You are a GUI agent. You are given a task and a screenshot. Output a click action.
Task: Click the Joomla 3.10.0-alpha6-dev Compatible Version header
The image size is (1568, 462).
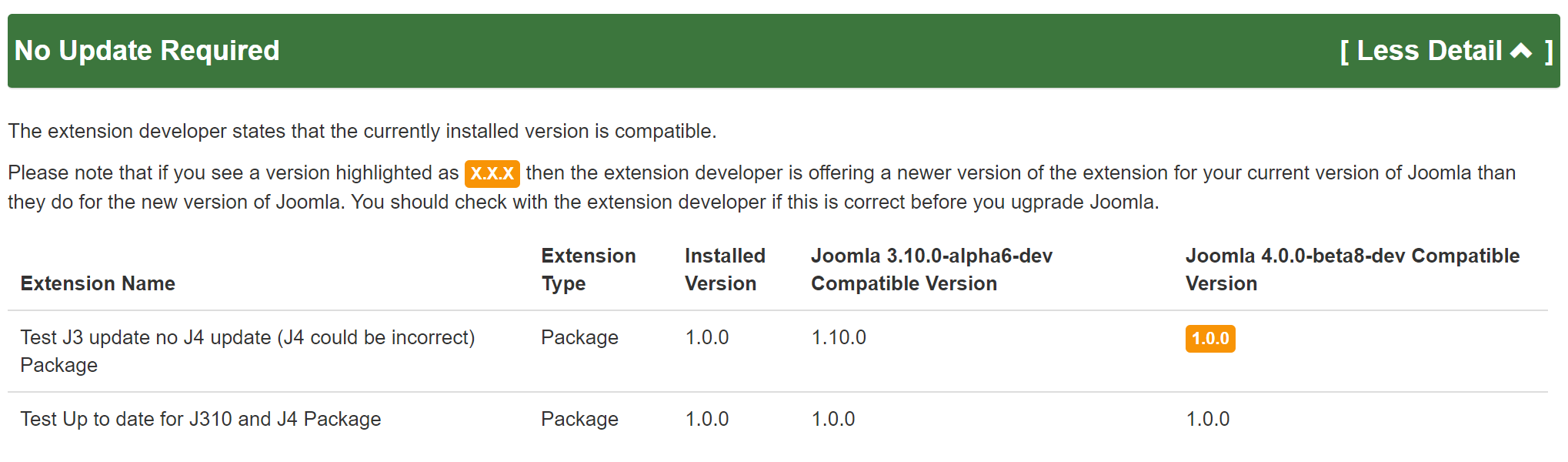(931, 269)
